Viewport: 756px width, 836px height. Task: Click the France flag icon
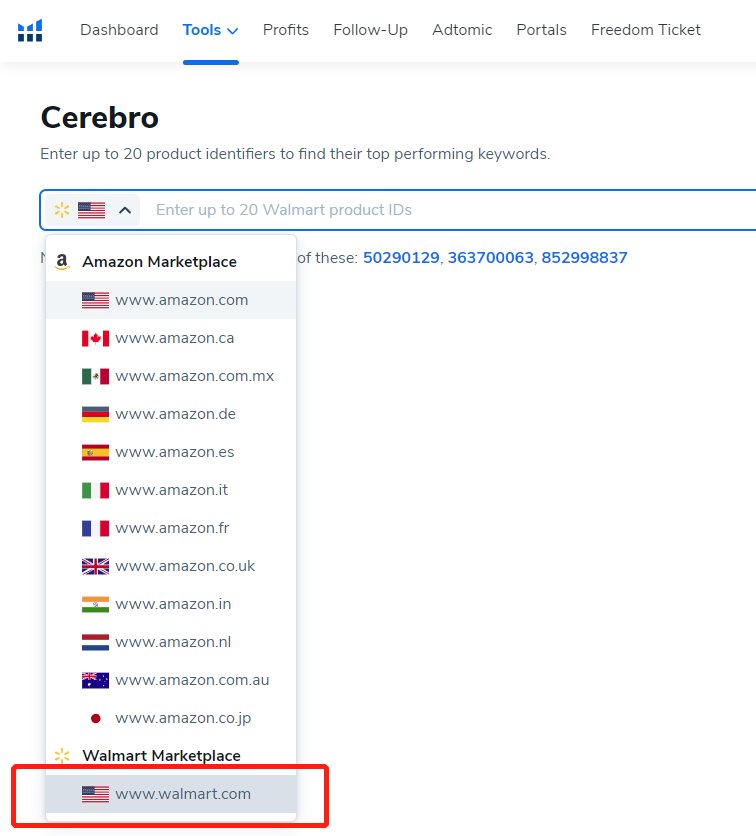coord(95,528)
